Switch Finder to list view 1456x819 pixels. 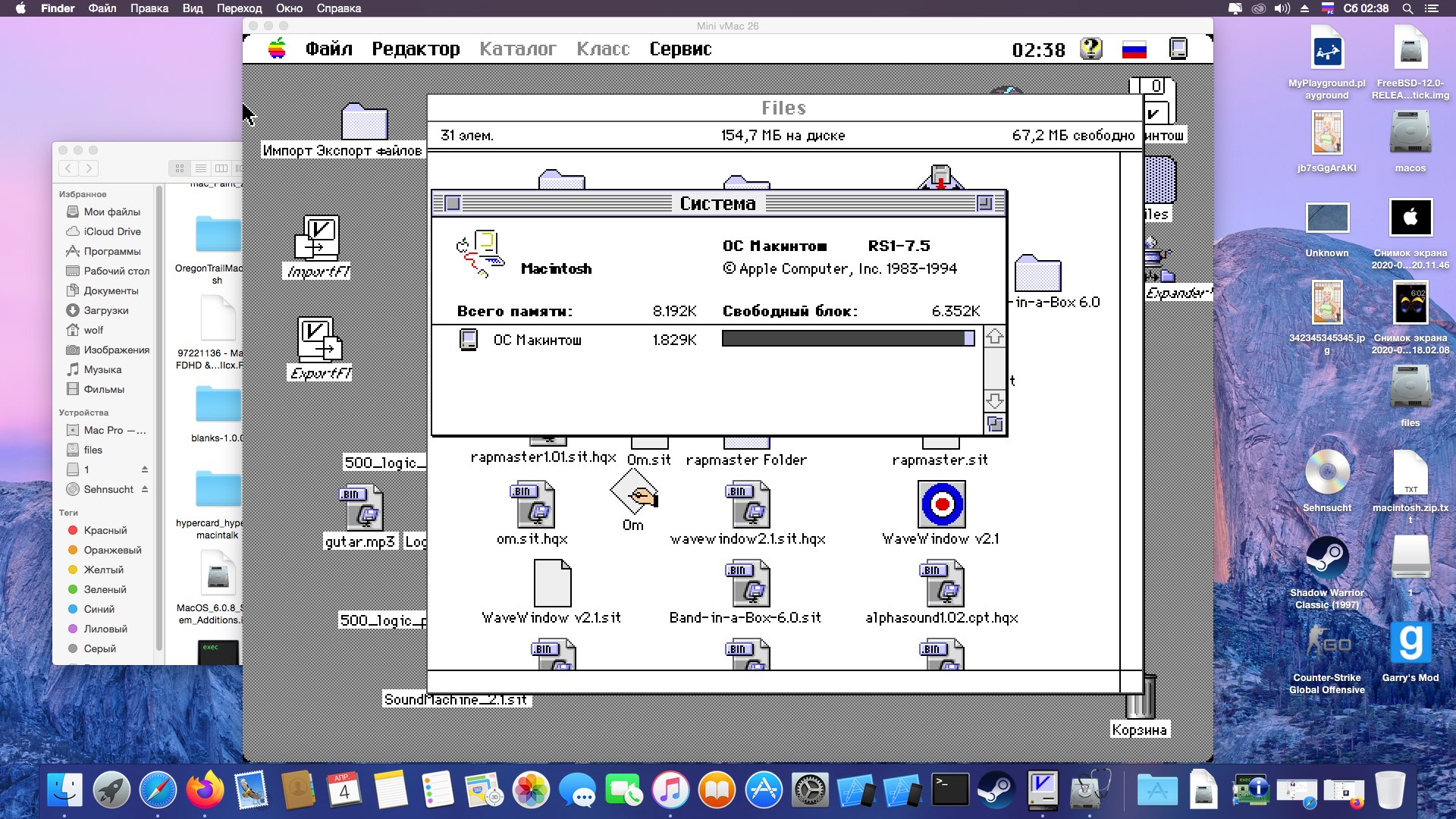click(200, 168)
